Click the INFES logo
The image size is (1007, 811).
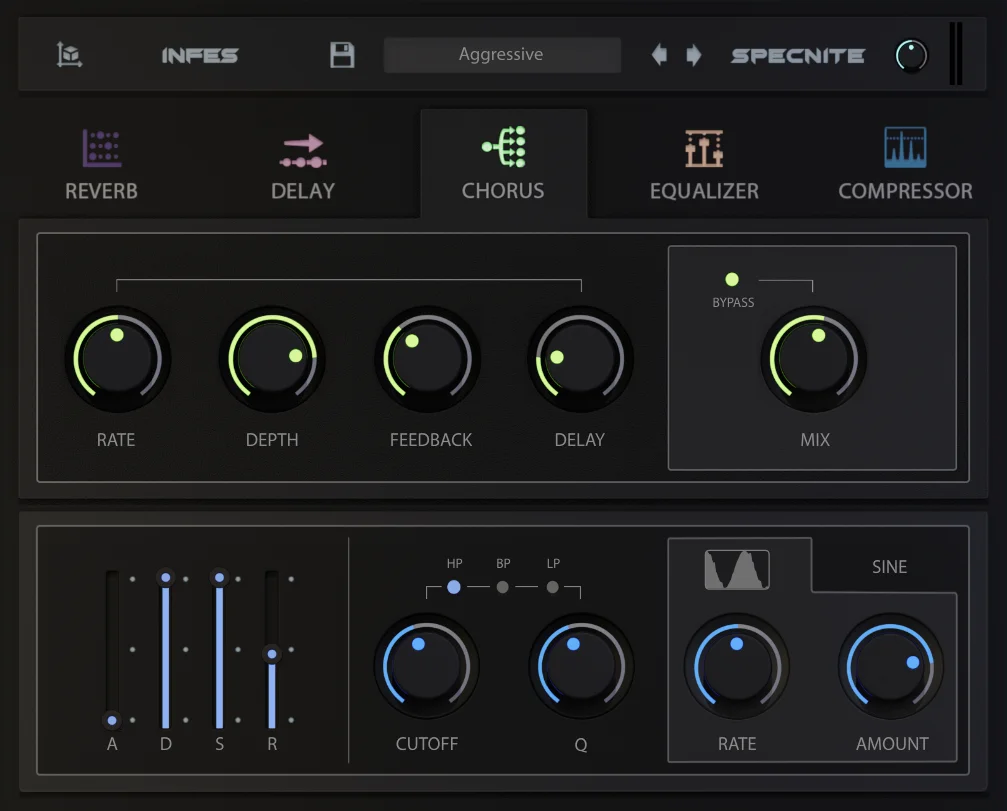pyautogui.click(x=200, y=56)
